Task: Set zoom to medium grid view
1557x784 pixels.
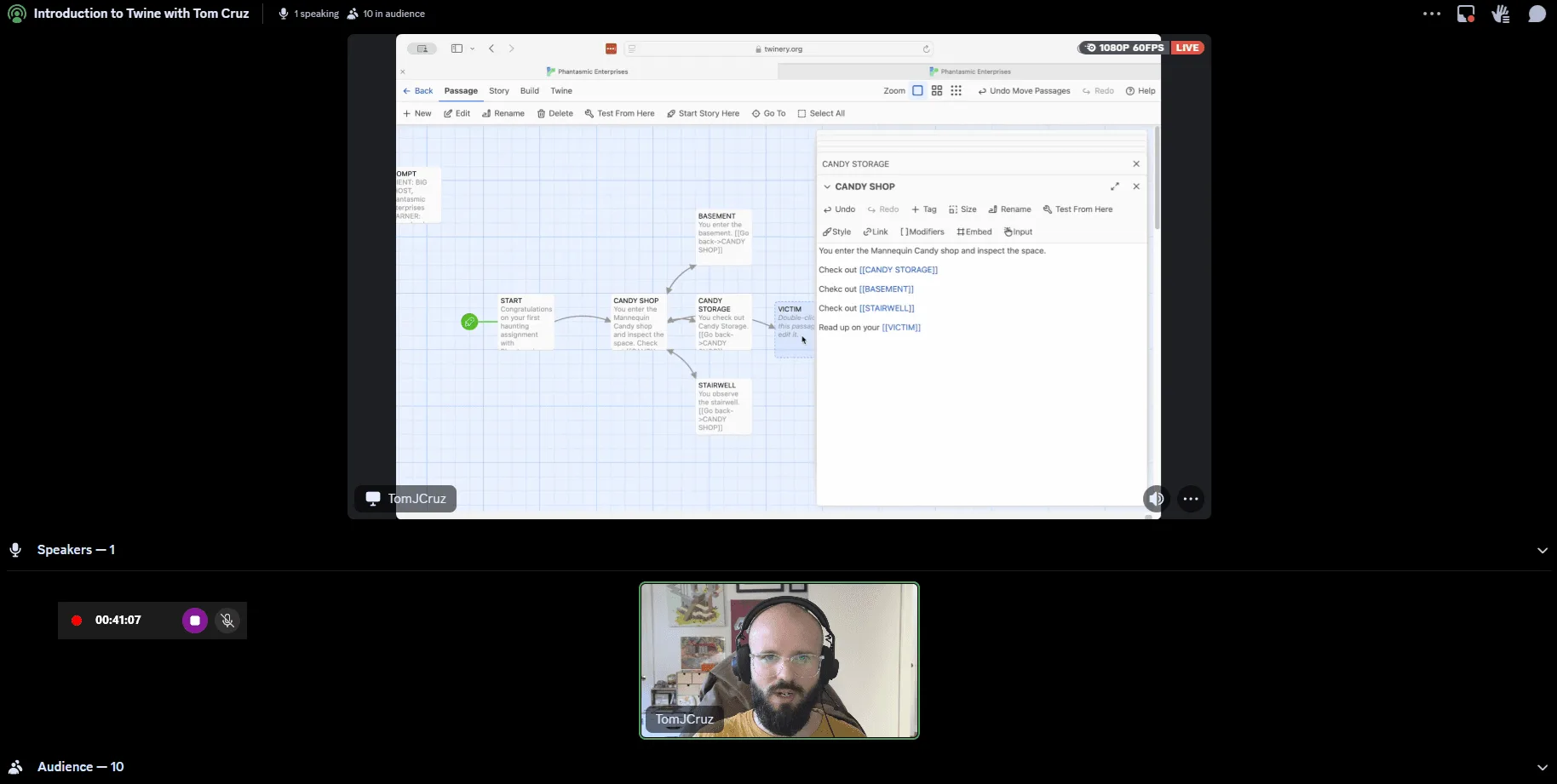Action: click(937, 91)
